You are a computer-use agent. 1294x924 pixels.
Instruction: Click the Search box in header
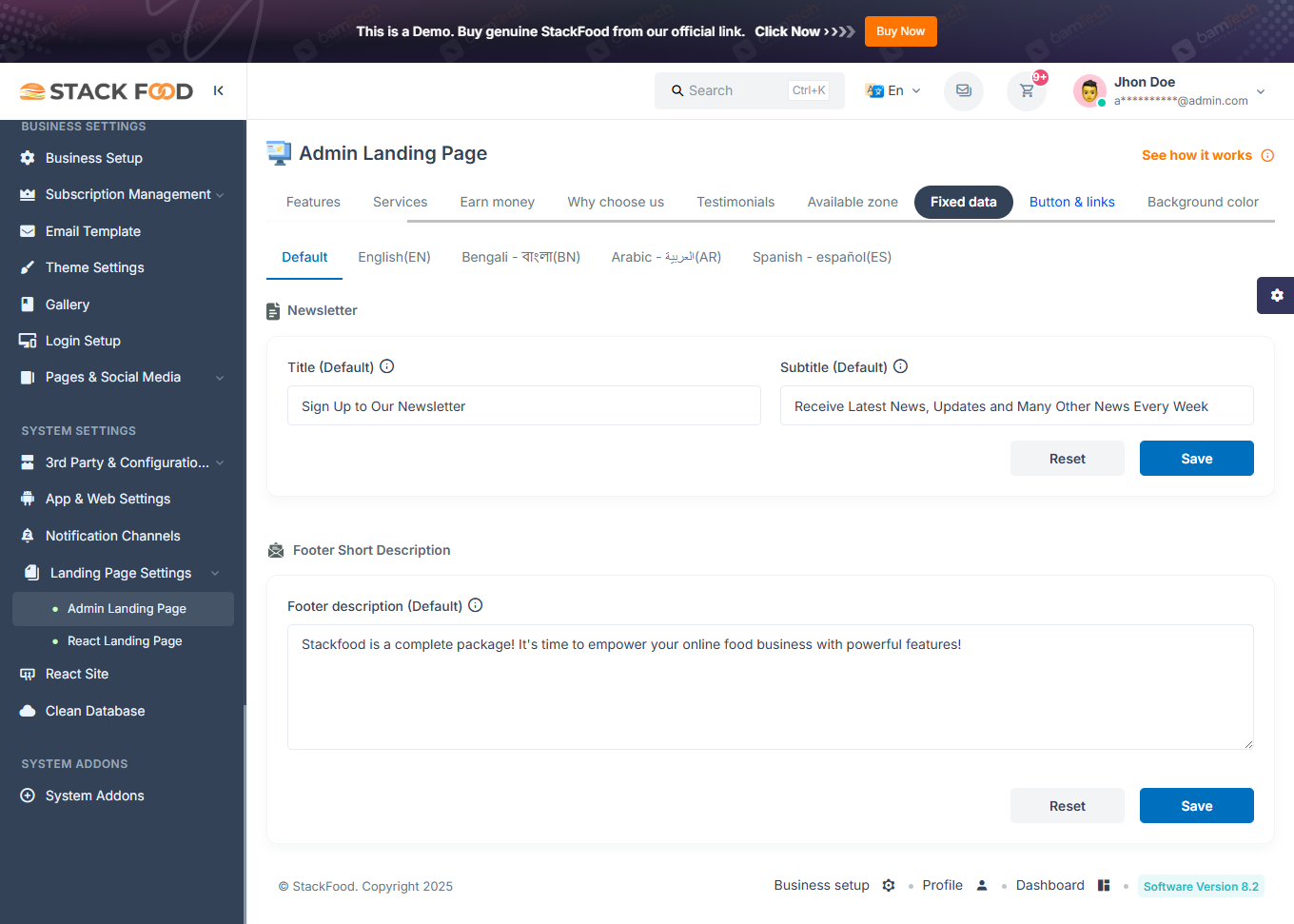coord(749,90)
